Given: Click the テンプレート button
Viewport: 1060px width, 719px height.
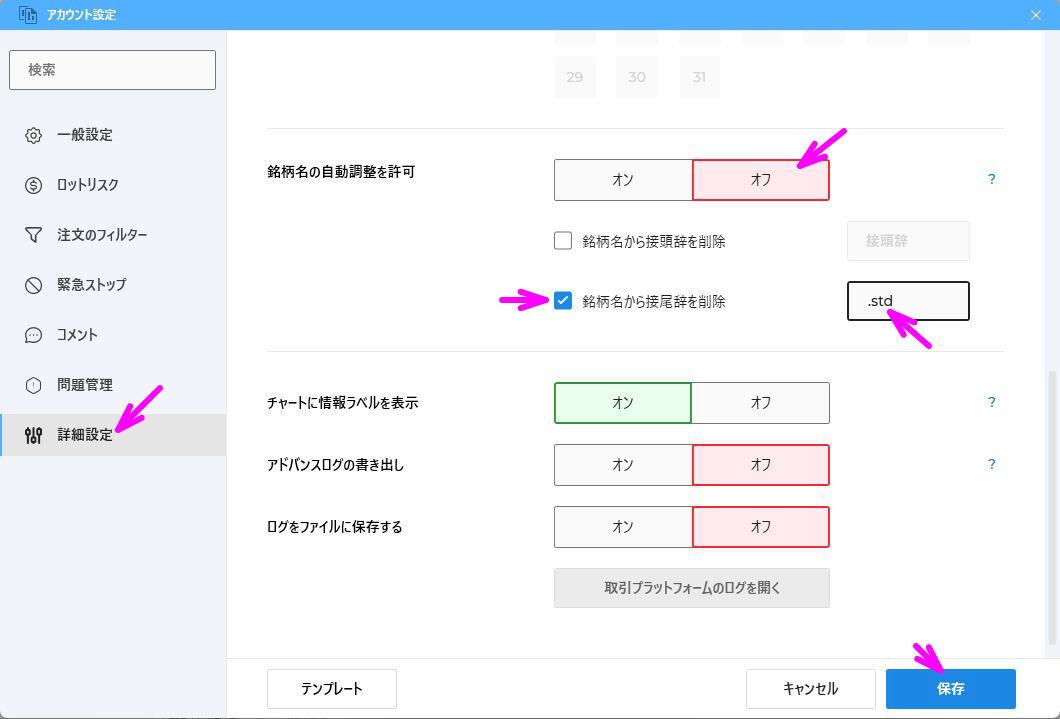Looking at the screenshot, I should click(x=331, y=688).
